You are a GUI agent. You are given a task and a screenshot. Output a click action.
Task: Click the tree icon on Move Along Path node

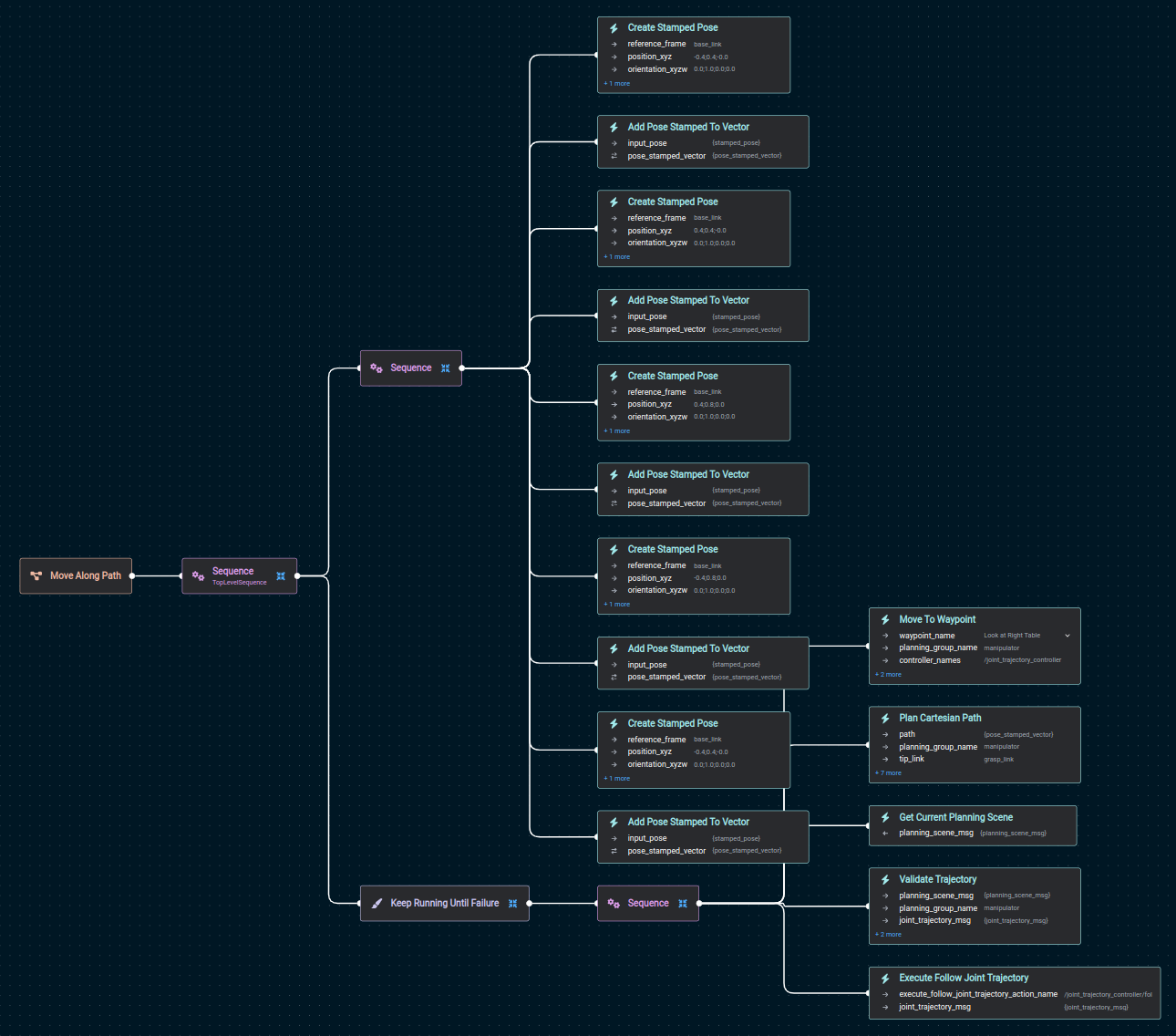tap(36, 575)
